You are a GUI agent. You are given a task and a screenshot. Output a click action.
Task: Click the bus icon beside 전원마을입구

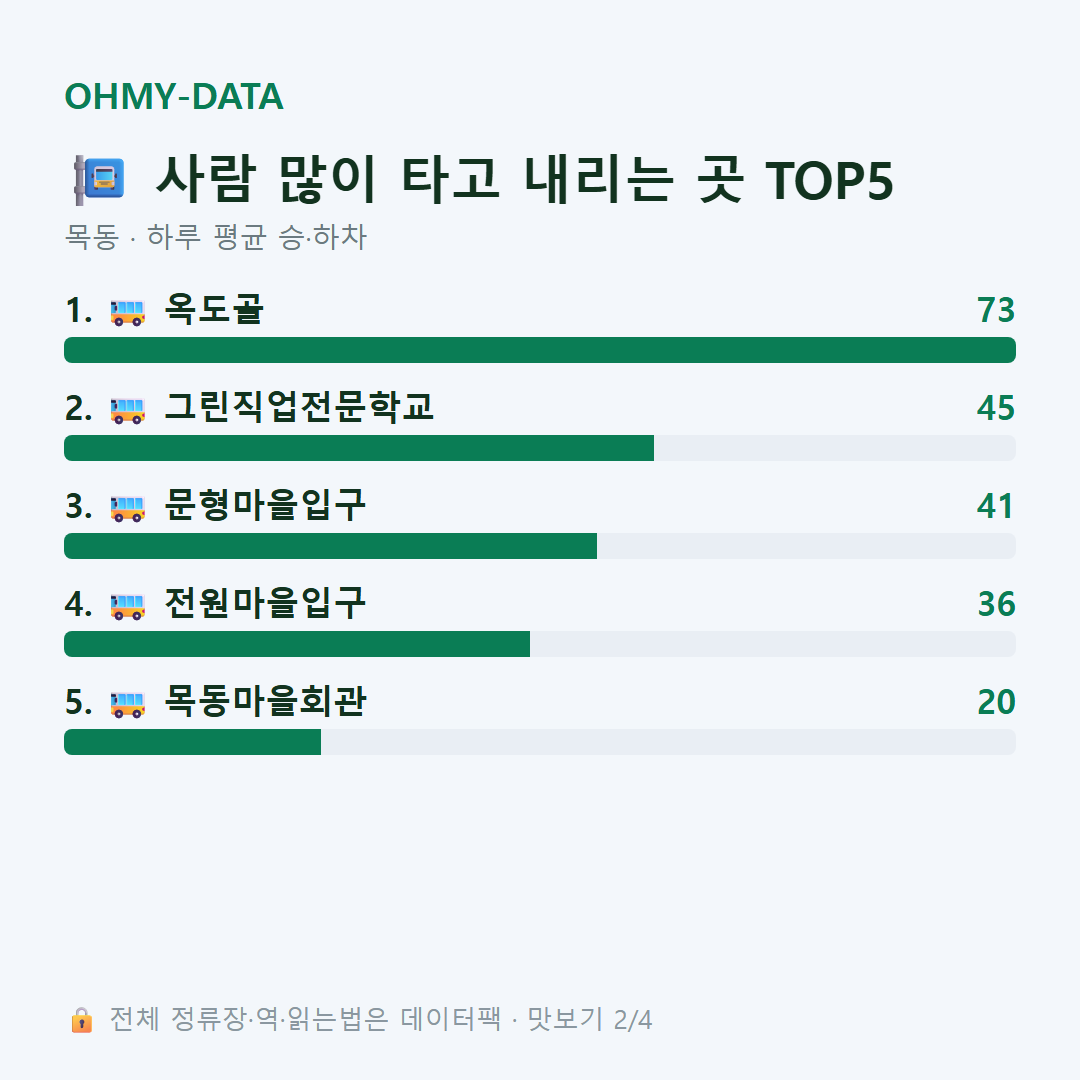pos(127,606)
